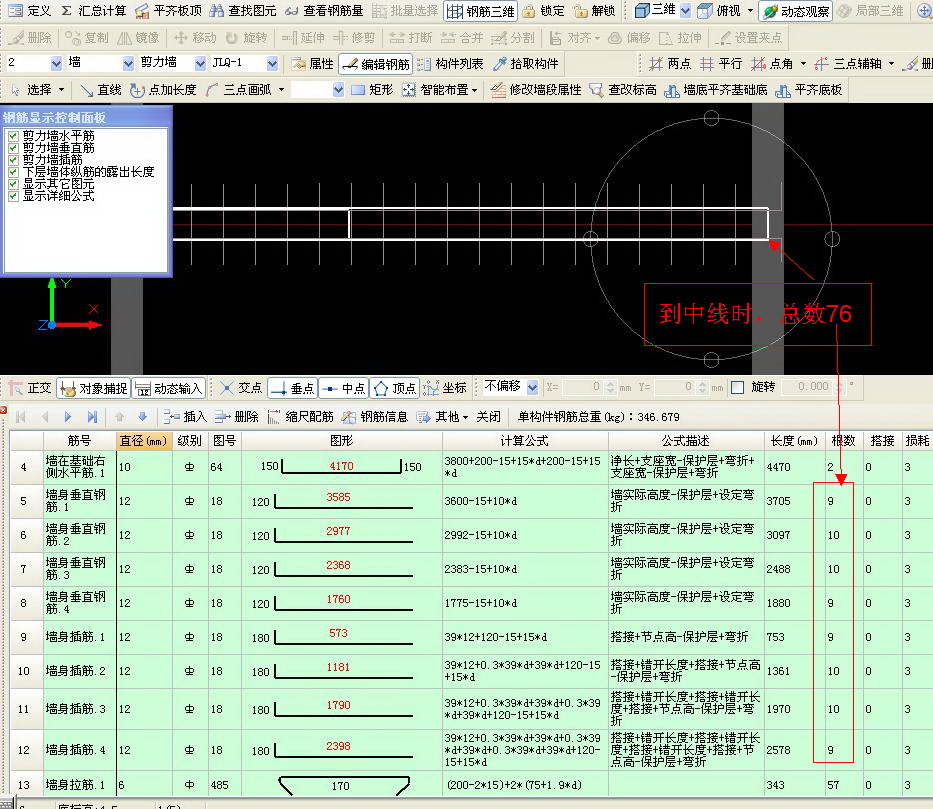This screenshot has width=933, height=809.
Task: Open 查看钢筋量 rebar quantity view
Action: (324, 11)
